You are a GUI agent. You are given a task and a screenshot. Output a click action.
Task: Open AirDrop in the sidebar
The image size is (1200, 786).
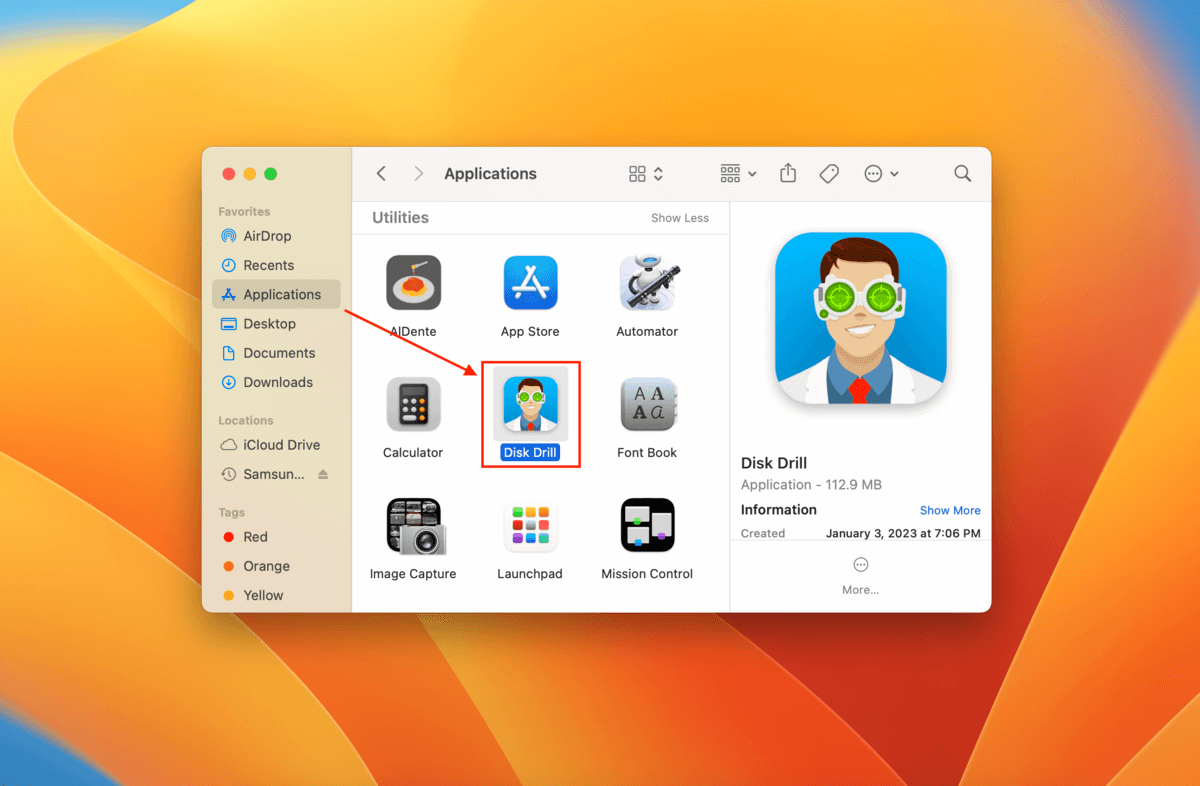[276, 236]
